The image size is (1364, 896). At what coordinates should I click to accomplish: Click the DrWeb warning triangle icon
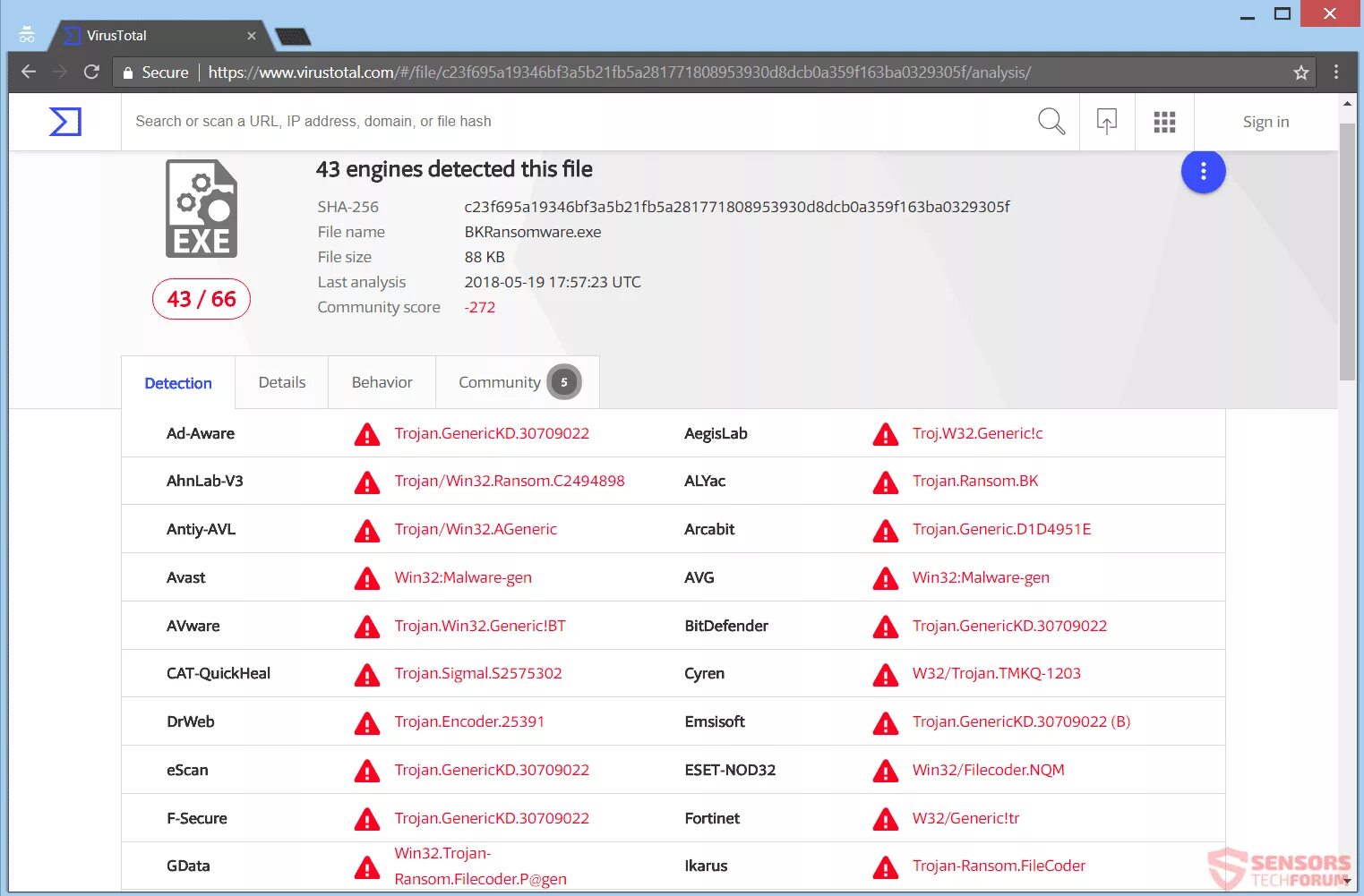click(366, 722)
